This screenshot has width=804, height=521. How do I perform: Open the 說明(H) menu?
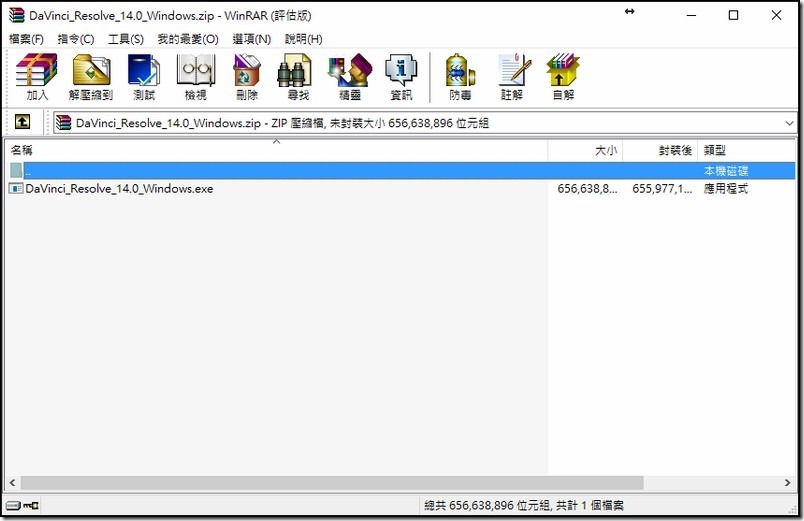coord(304,39)
